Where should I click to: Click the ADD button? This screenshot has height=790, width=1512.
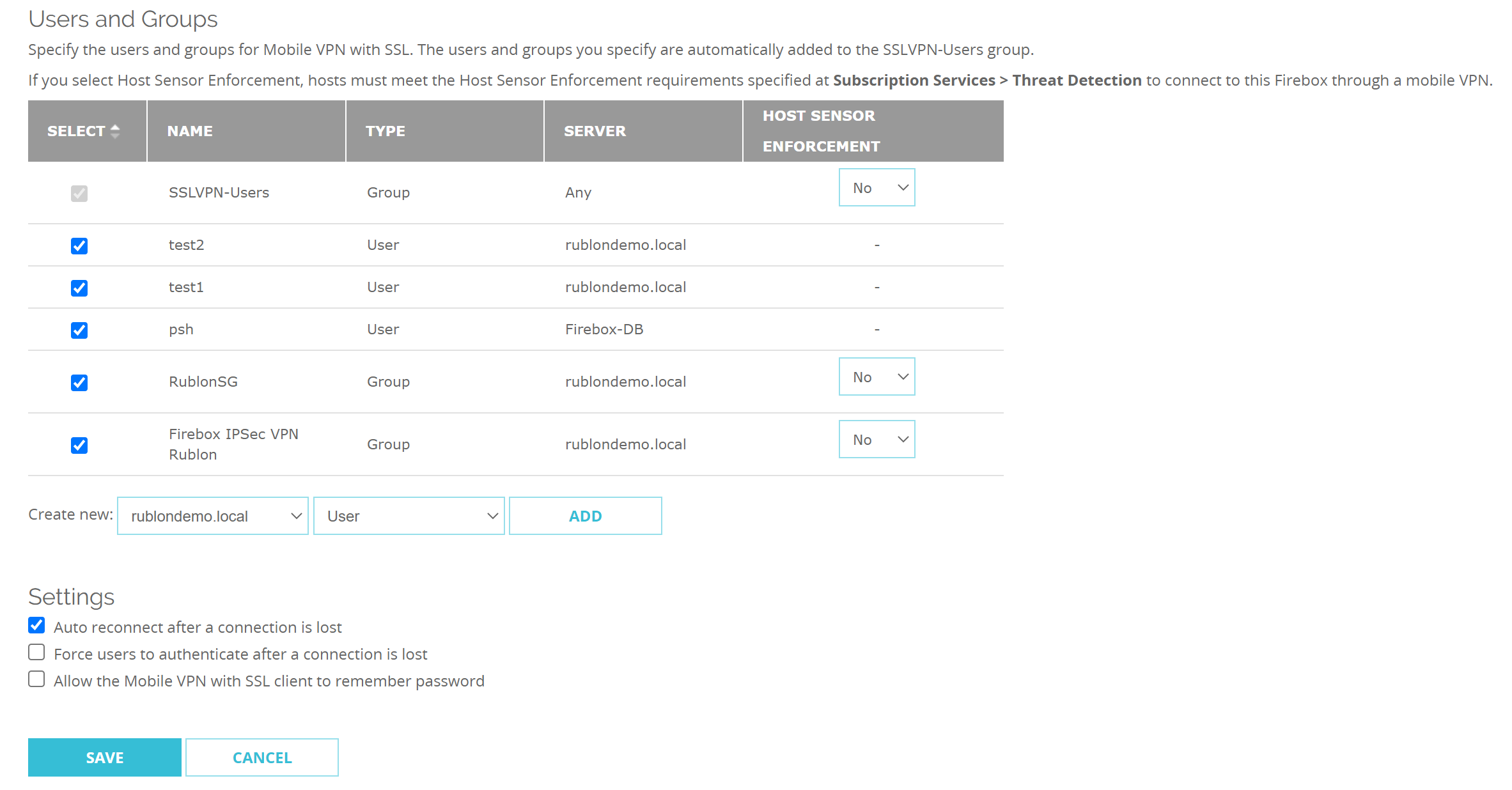[x=585, y=516]
